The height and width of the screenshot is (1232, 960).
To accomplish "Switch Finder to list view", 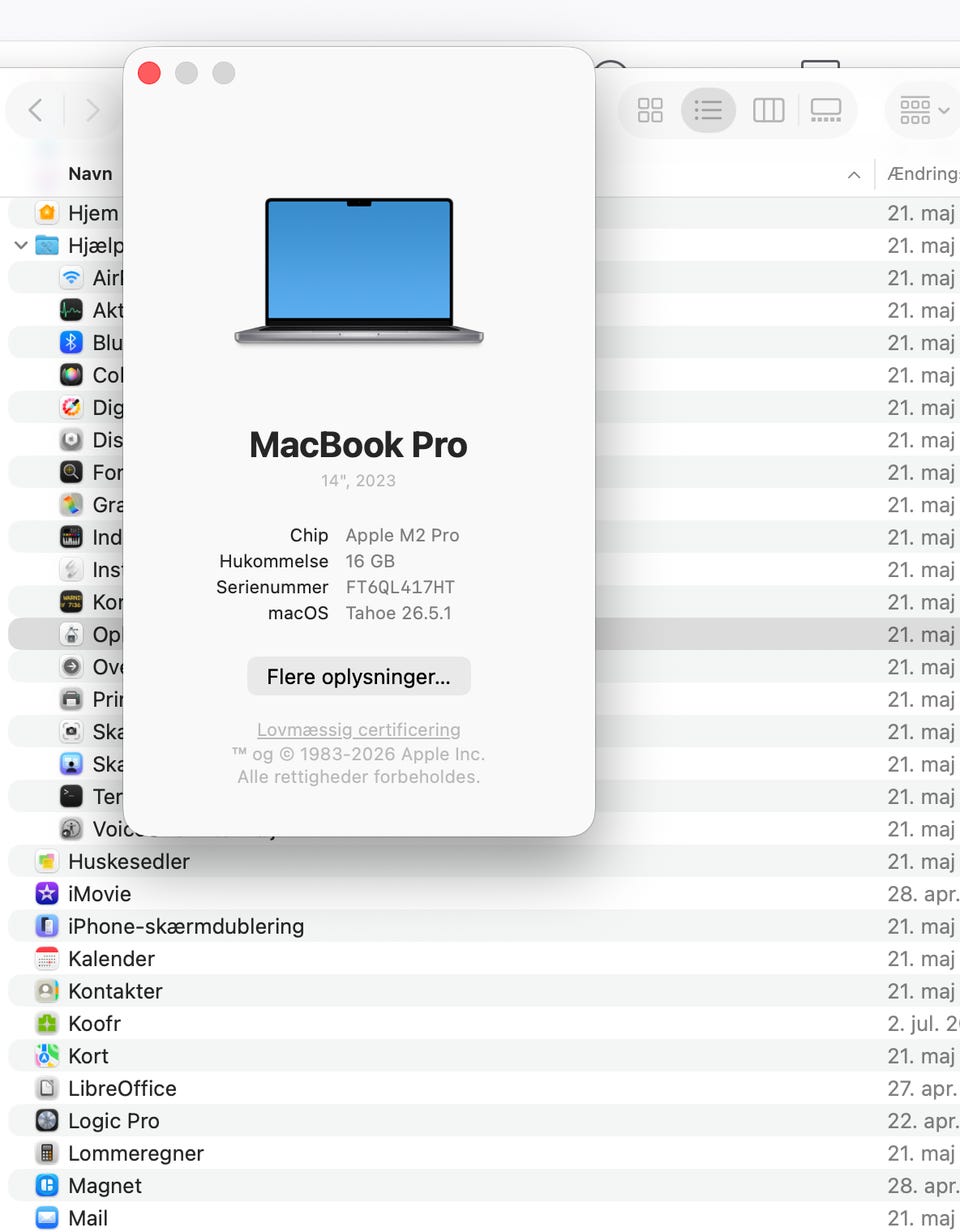I will (708, 110).
